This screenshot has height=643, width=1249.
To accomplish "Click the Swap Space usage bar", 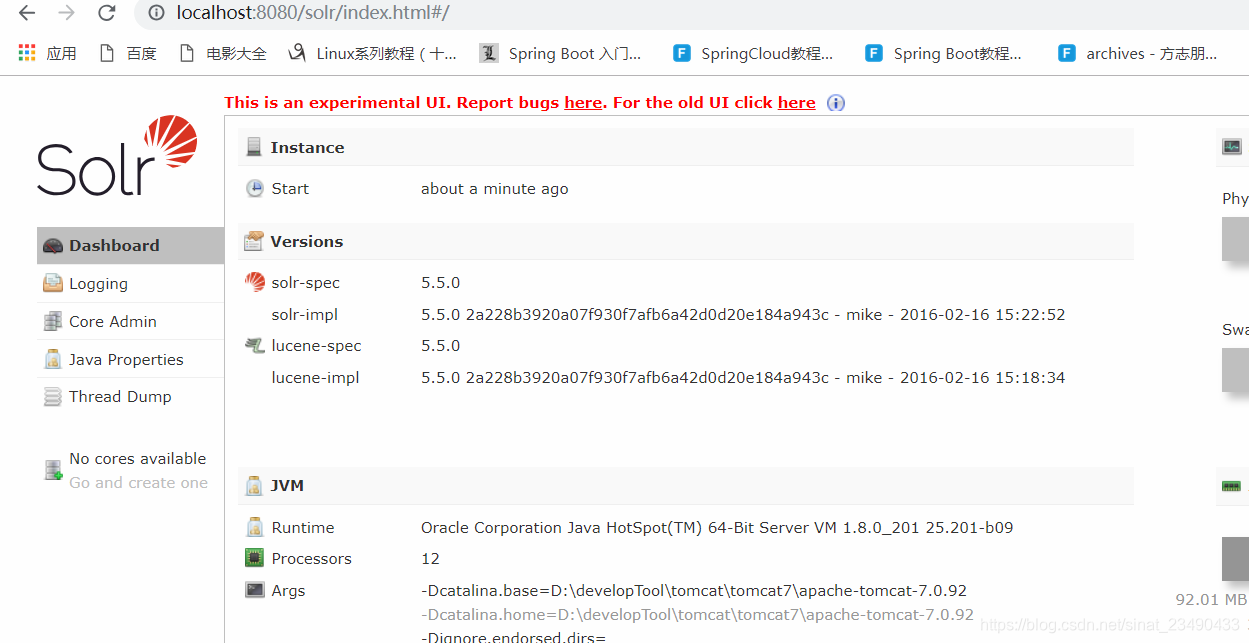I will click(1235, 370).
